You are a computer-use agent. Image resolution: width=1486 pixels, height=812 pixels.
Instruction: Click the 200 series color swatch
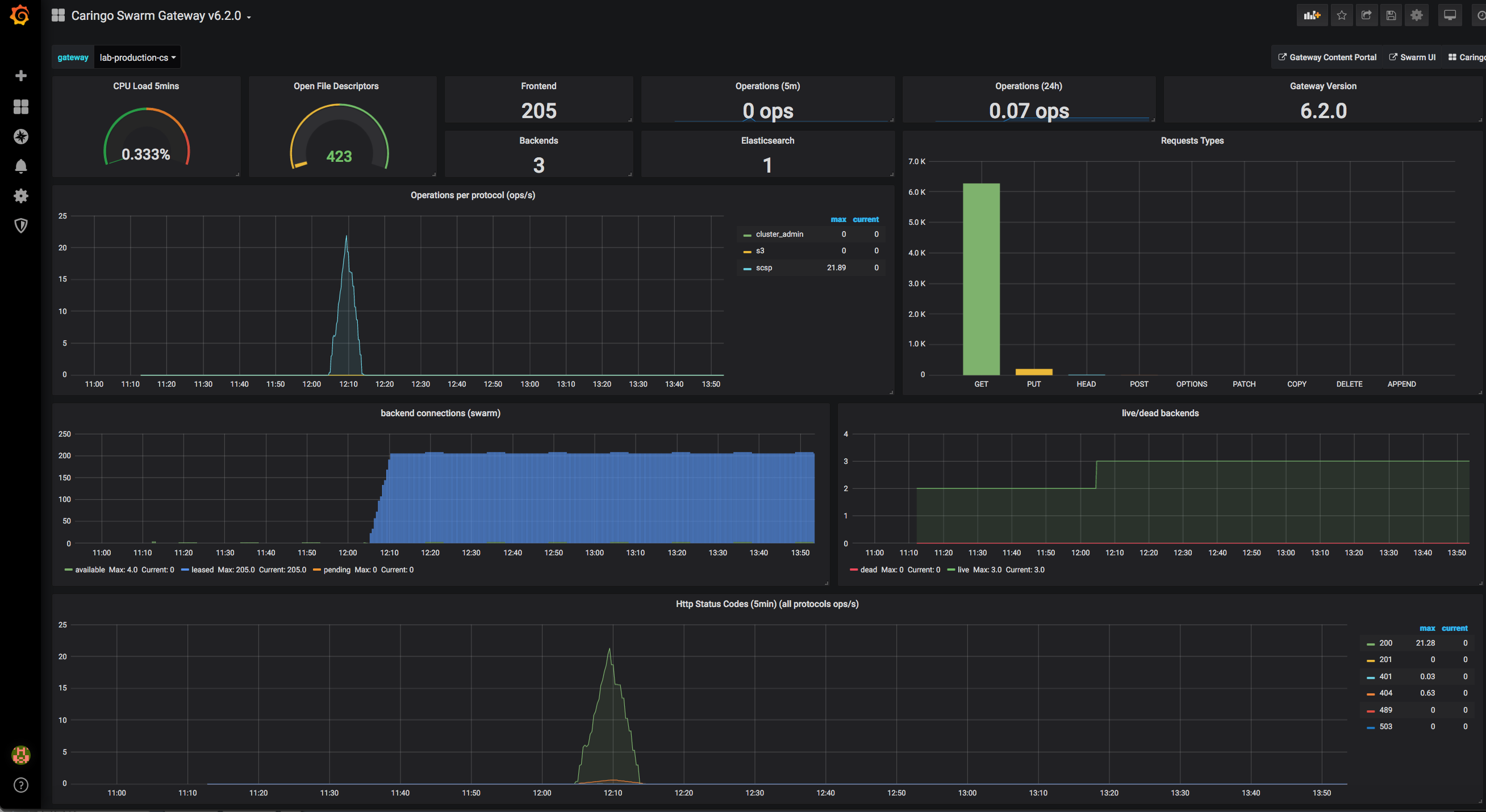point(1370,643)
